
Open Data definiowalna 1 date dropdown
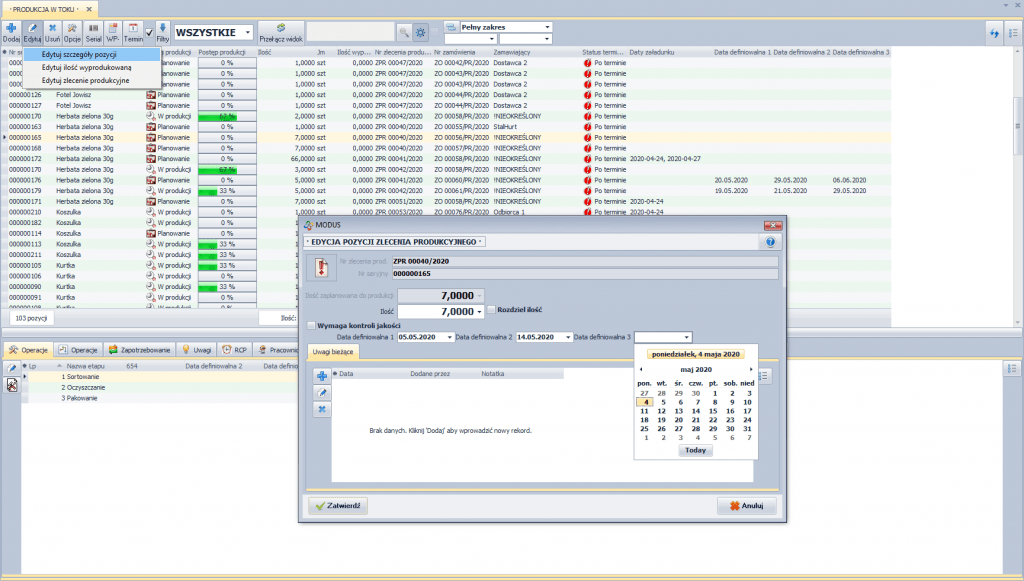pyautogui.click(x=449, y=338)
